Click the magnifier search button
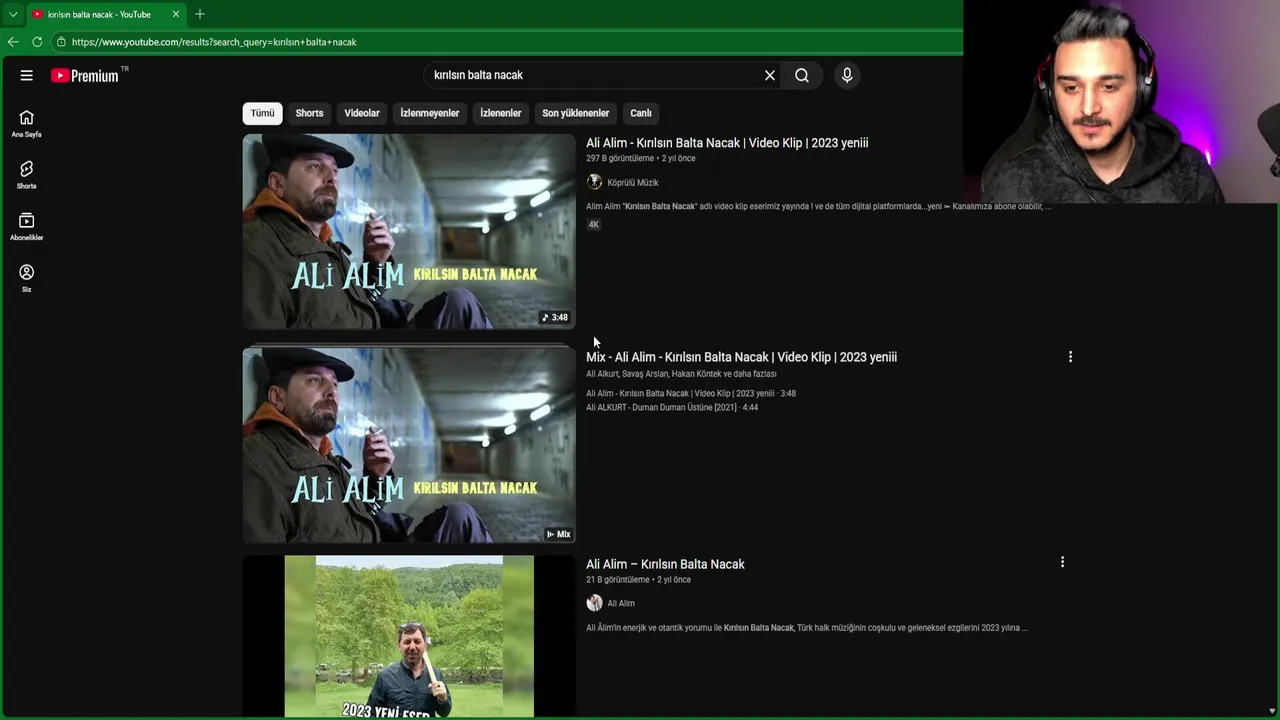The height and width of the screenshot is (720, 1280). pos(802,75)
